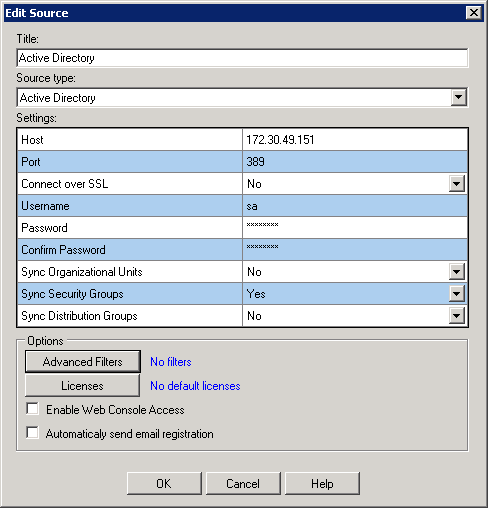
Task: Click the No filters link
Action: point(171,362)
